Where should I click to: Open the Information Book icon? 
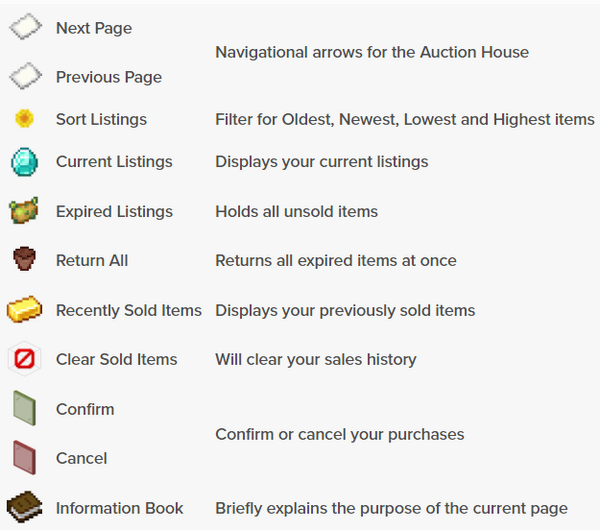coord(24,507)
